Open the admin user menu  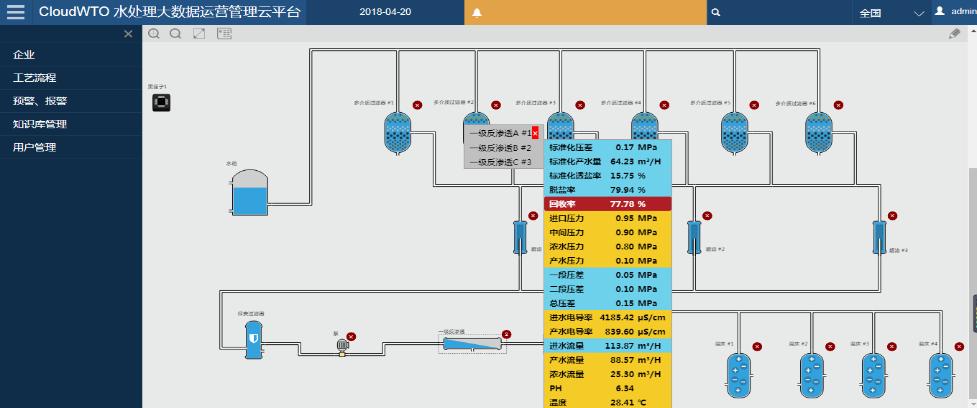[x=955, y=13]
